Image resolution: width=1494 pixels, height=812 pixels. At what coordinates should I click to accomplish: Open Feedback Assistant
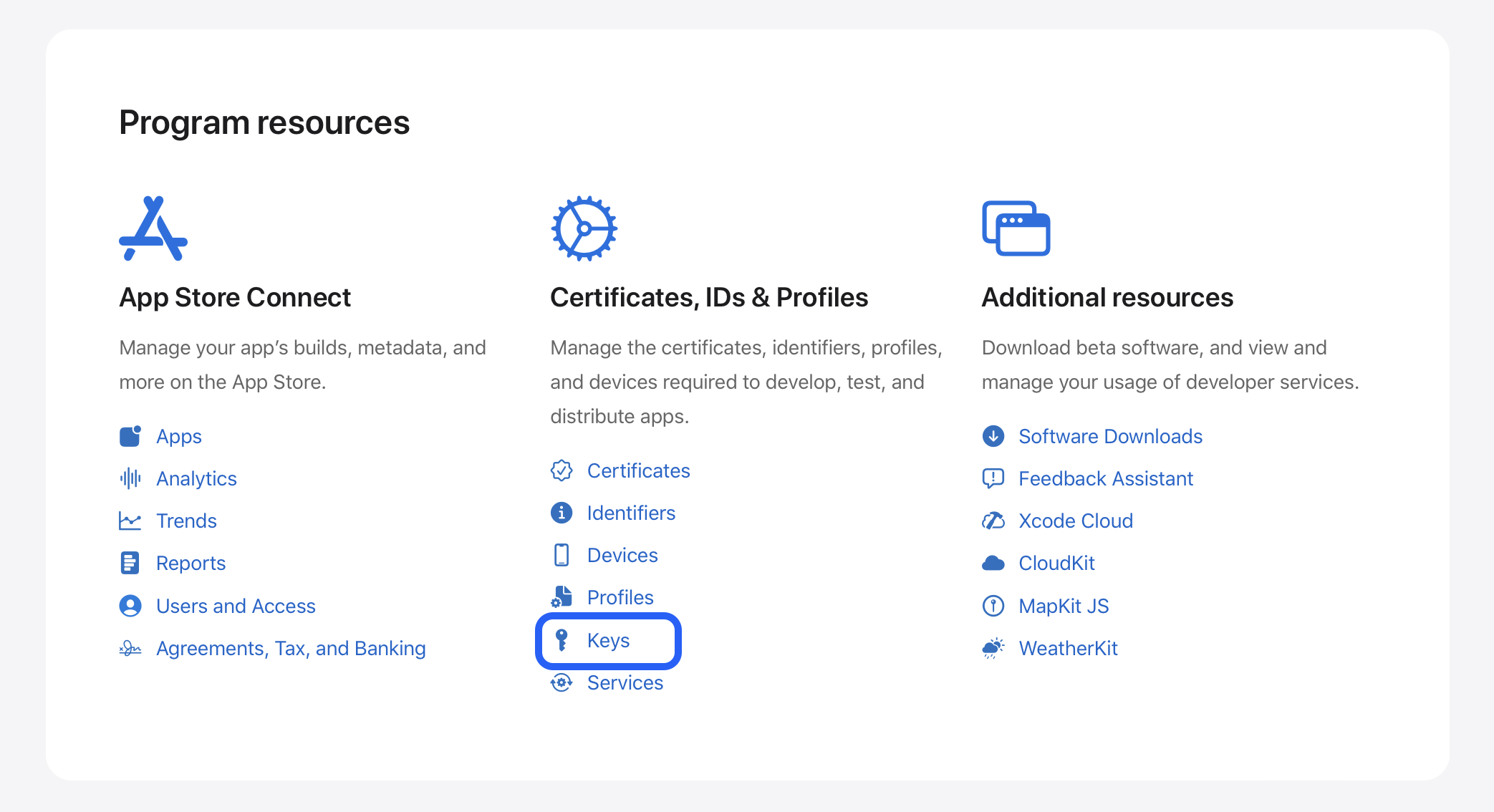(1105, 478)
